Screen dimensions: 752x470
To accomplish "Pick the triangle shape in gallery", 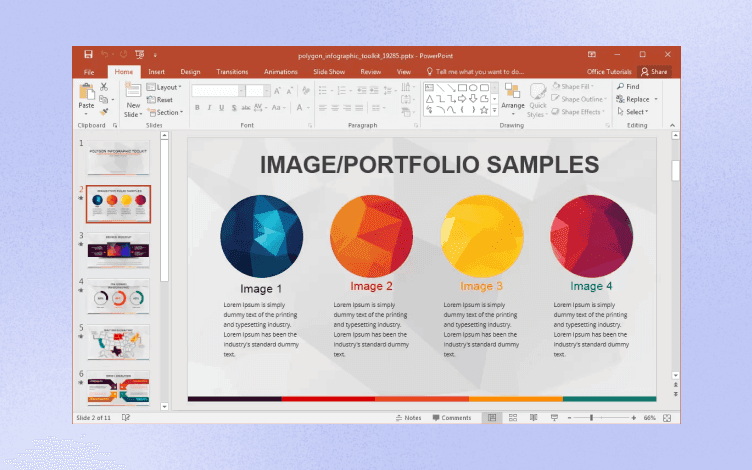I will [x=429, y=99].
